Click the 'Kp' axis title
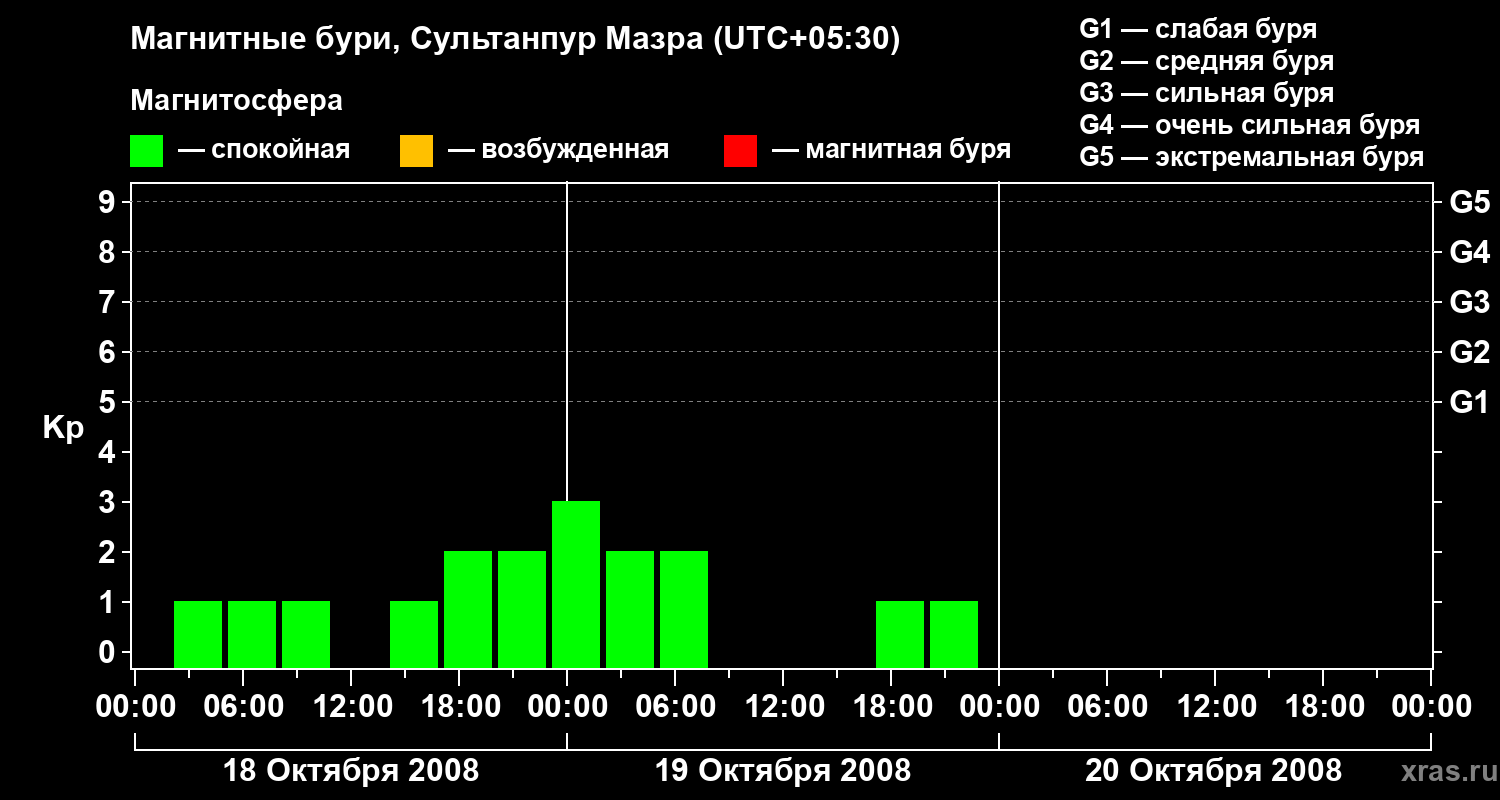This screenshot has width=1500, height=800. click(63, 428)
